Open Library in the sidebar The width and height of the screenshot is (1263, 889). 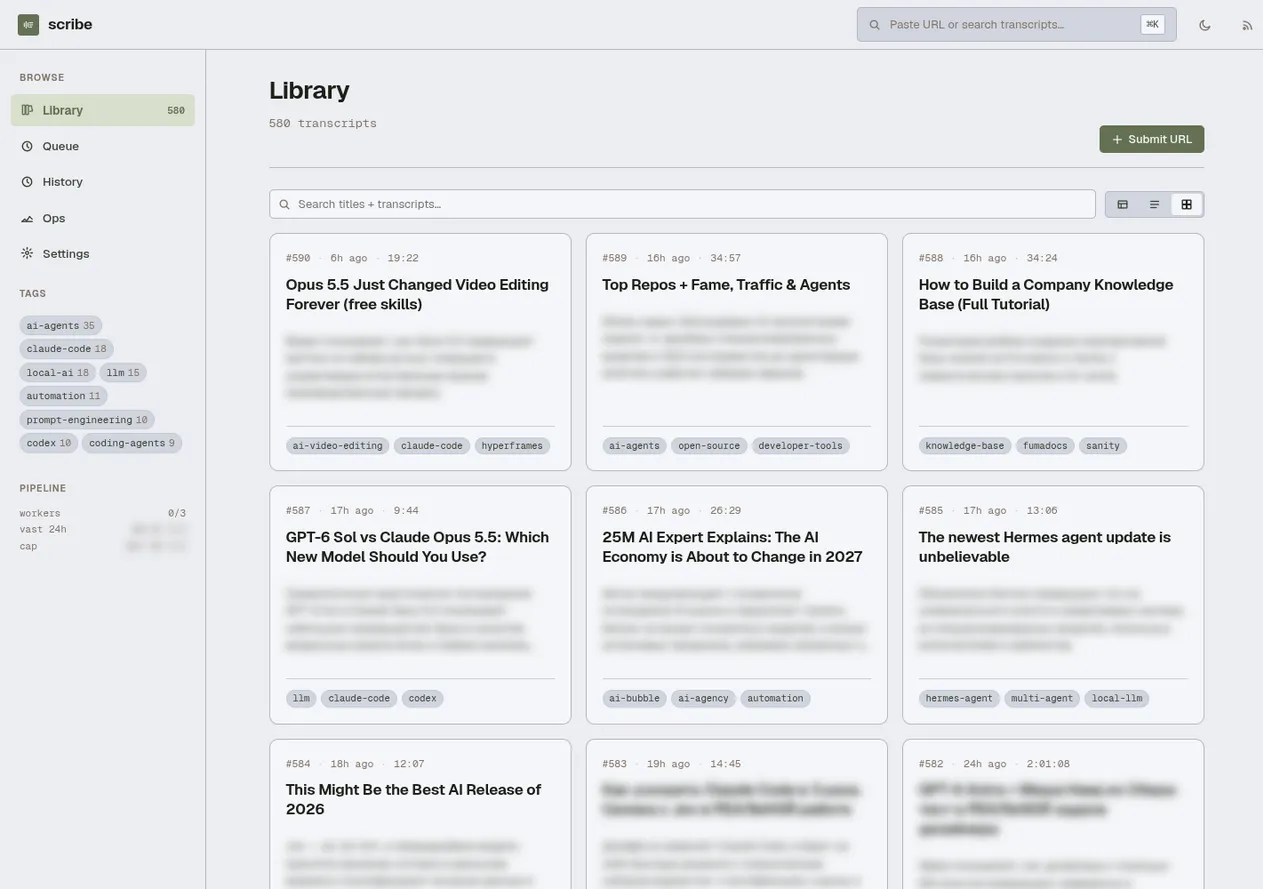pos(102,110)
